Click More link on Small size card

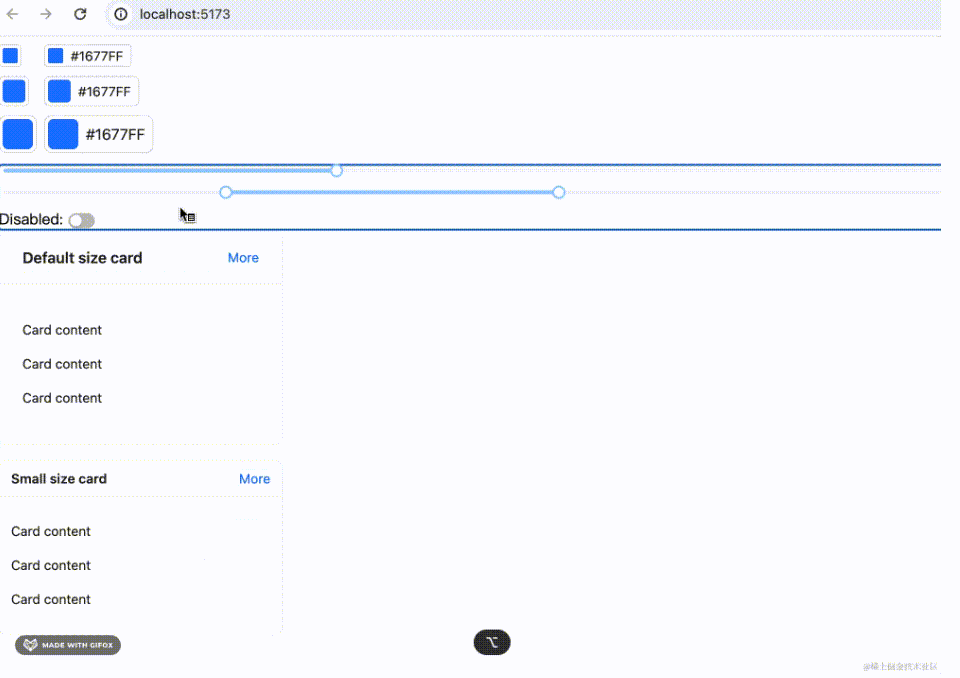254,479
